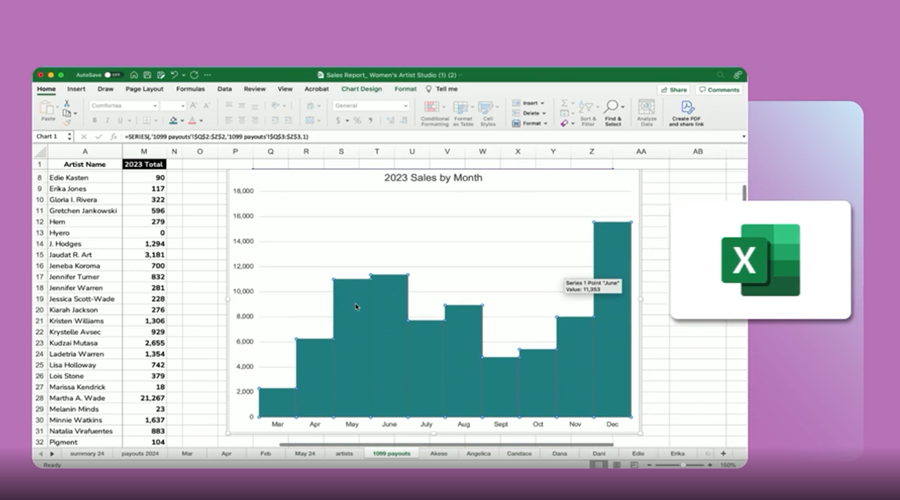Image resolution: width=900 pixels, height=500 pixels.
Task: Click the formula bar SERIES text
Action: click(216, 137)
